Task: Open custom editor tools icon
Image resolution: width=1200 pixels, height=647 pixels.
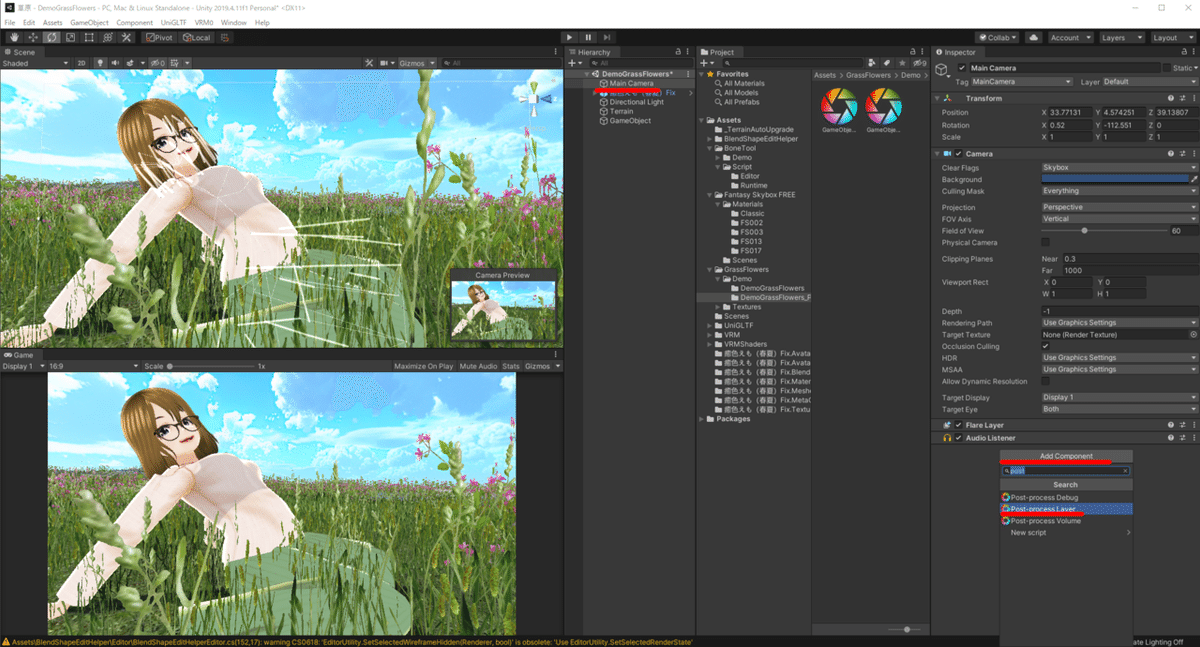Action: pos(127,37)
